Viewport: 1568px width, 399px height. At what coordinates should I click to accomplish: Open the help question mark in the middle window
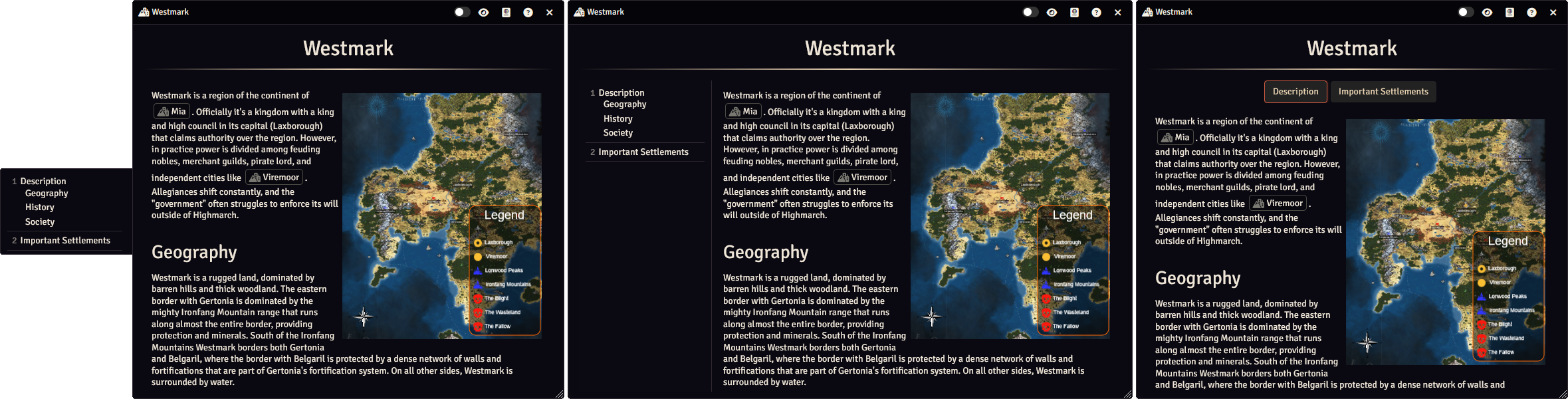[1096, 12]
